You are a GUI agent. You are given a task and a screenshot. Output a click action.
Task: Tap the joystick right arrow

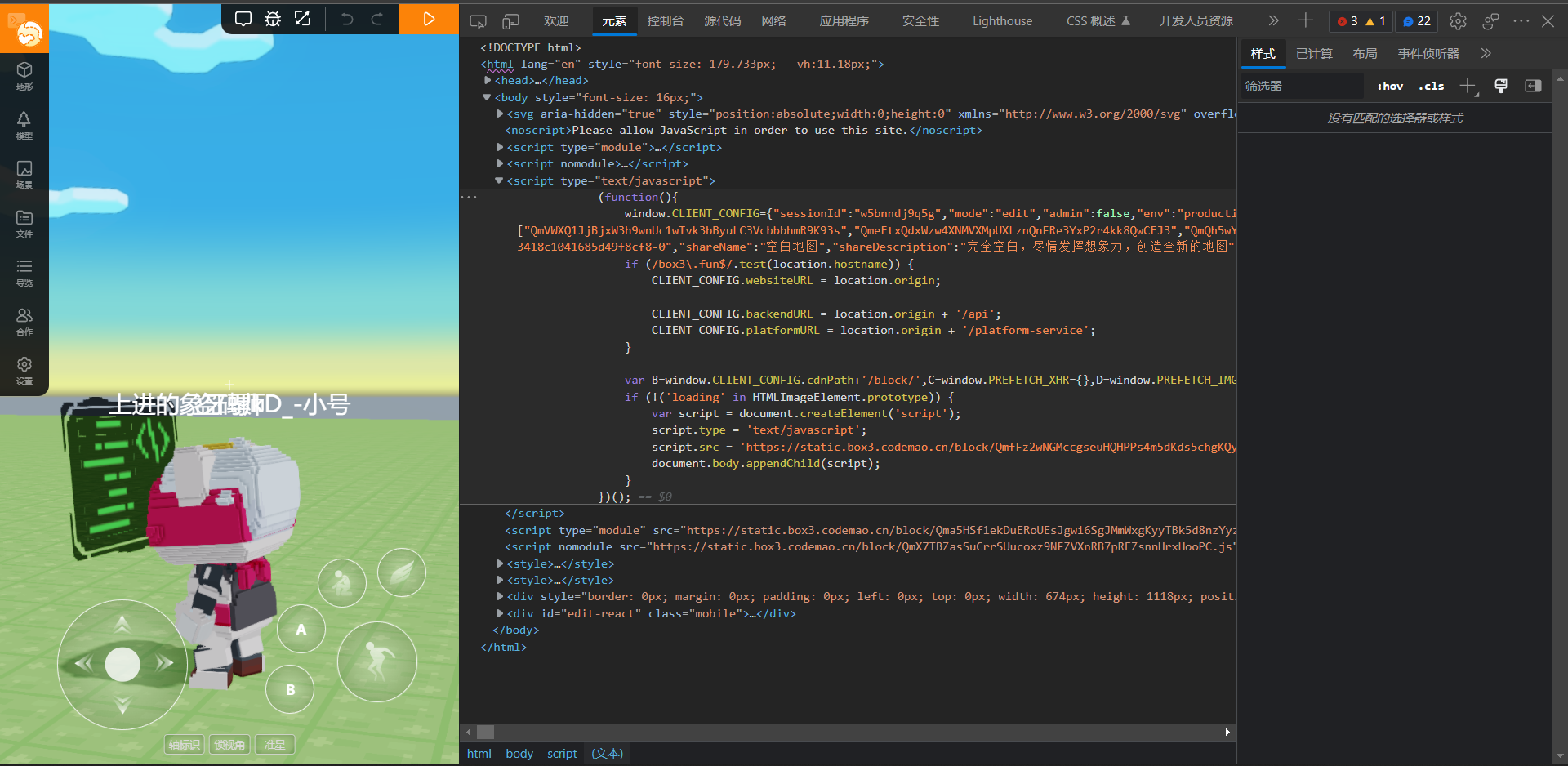(x=164, y=663)
